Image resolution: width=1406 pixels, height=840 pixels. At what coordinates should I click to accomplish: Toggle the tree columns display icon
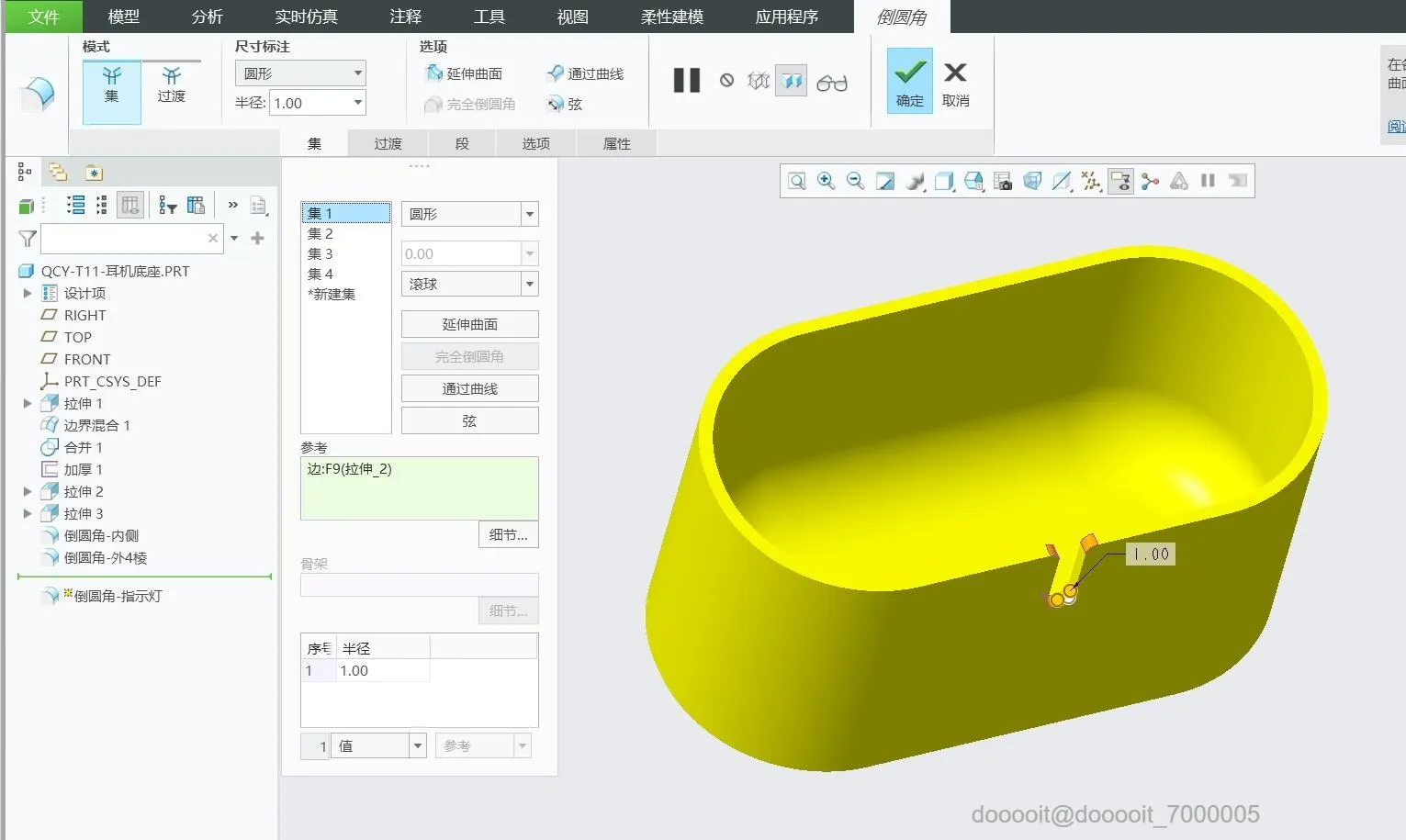[x=130, y=206]
